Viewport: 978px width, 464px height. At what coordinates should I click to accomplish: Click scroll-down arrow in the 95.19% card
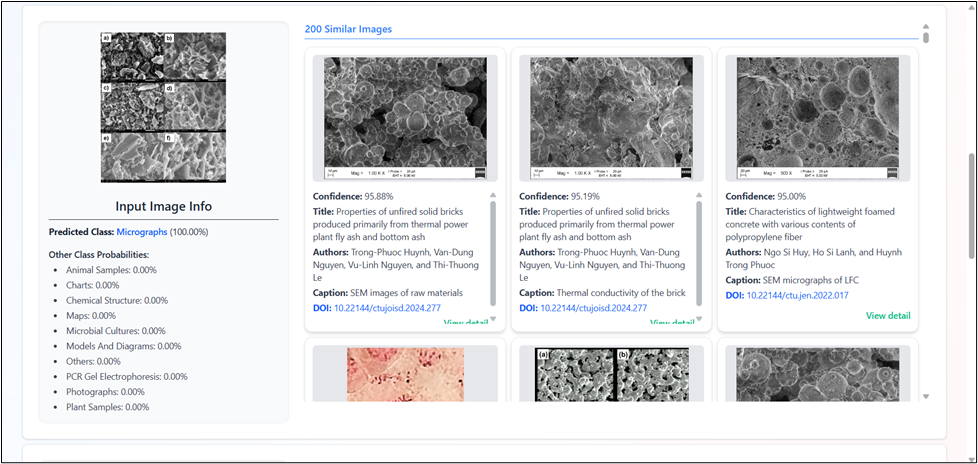(699, 319)
